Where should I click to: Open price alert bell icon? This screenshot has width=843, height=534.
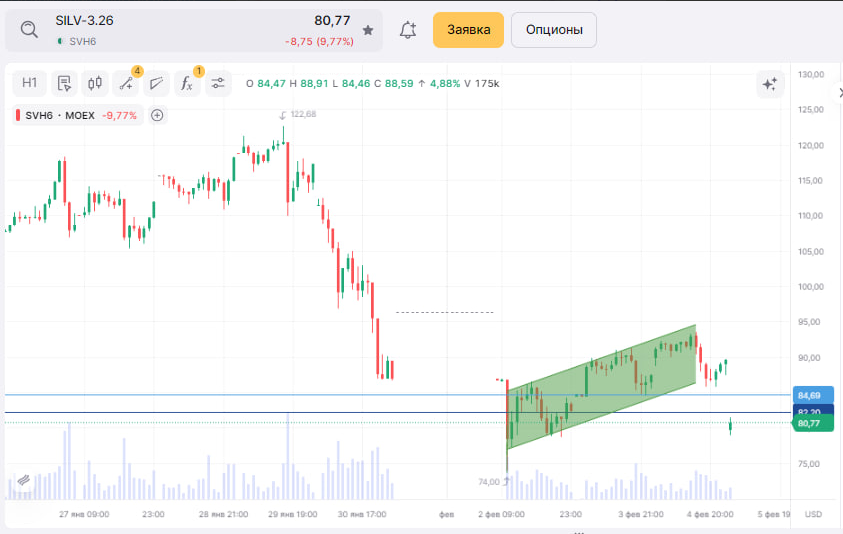coord(407,30)
